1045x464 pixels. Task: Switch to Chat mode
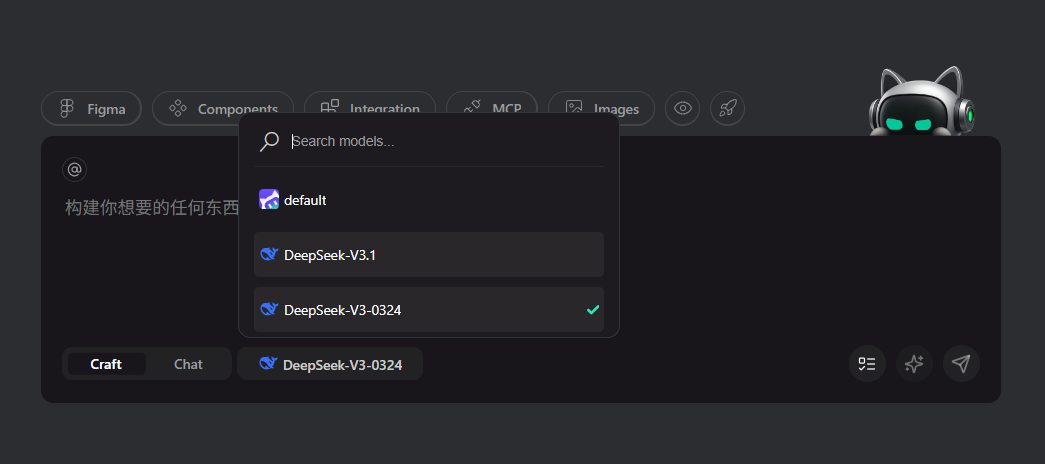pyautogui.click(x=189, y=364)
